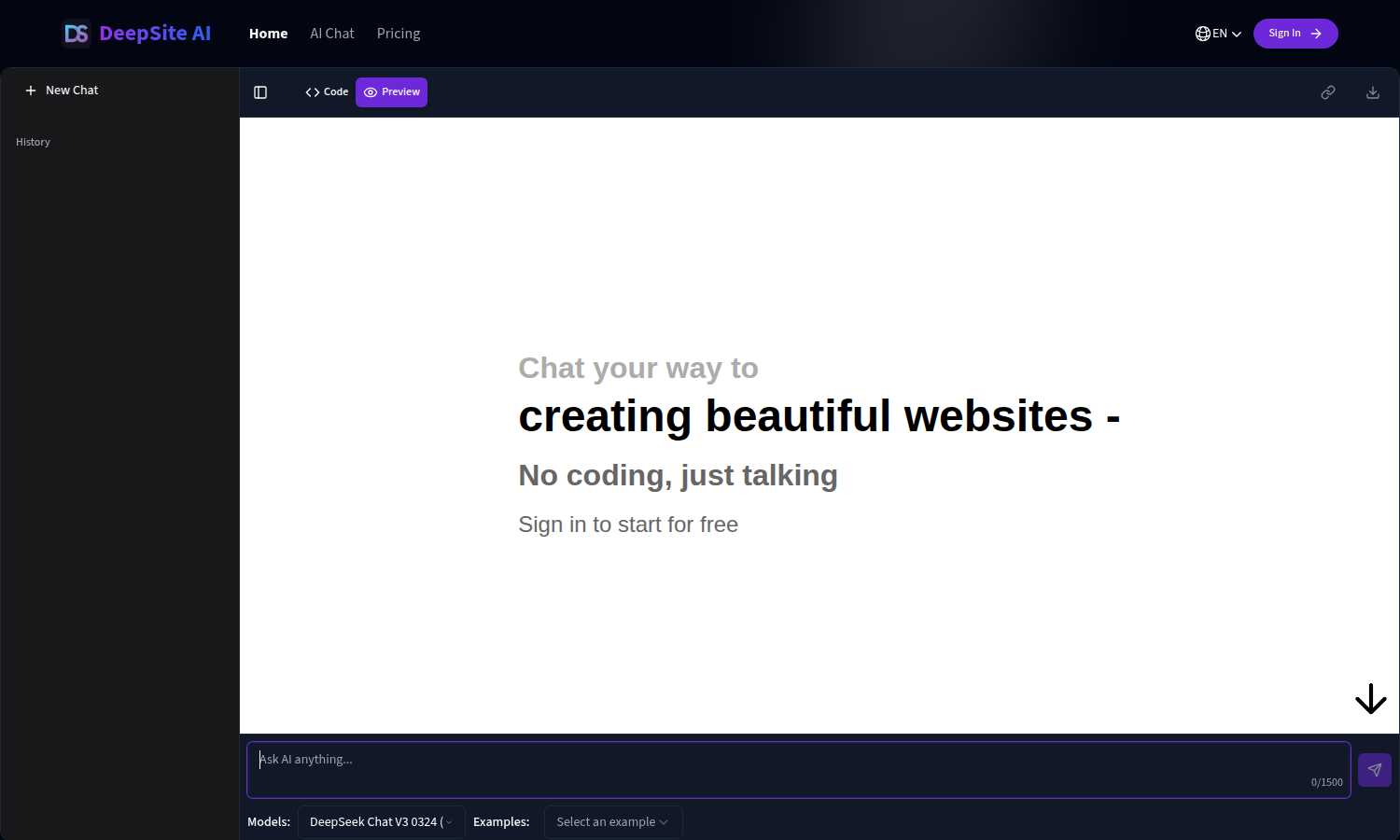The height and width of the screenshot is (840, 1400).
Task: Open the Pricing page
Action: (399, 34)
